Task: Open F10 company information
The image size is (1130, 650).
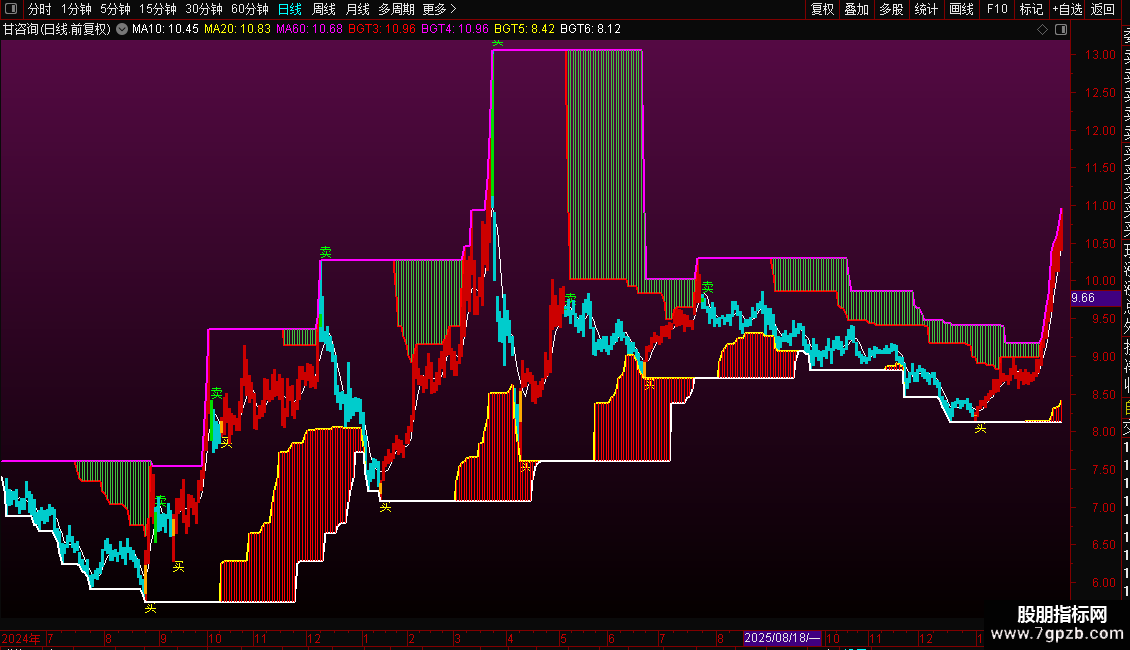Action: coord(997,9)
